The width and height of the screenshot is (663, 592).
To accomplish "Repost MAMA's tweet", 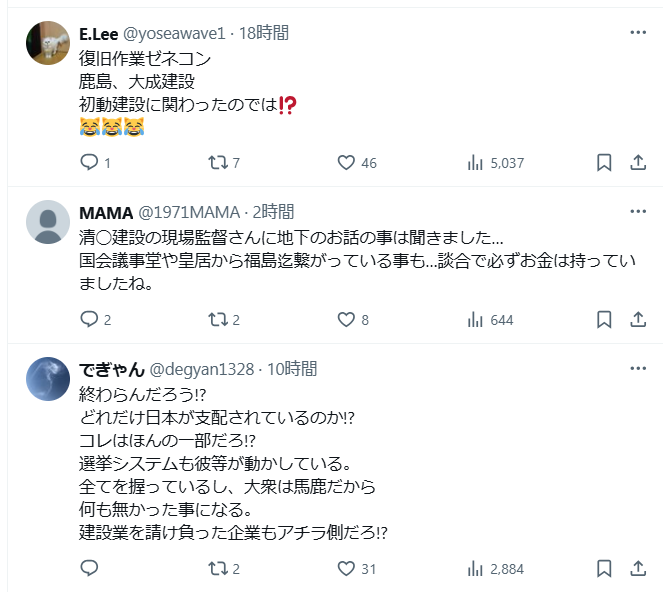I will coord(217,319).
